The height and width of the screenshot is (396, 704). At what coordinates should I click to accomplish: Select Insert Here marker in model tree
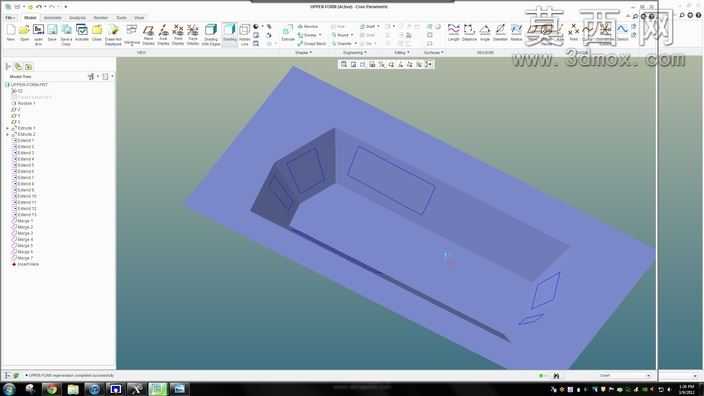point(25,264)
